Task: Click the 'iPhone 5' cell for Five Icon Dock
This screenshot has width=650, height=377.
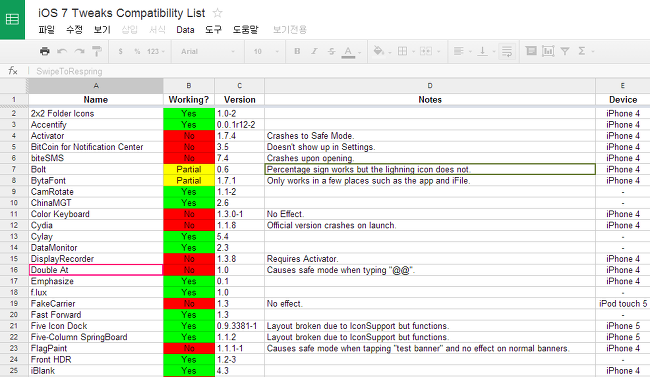Action: (x=623, y=326)
